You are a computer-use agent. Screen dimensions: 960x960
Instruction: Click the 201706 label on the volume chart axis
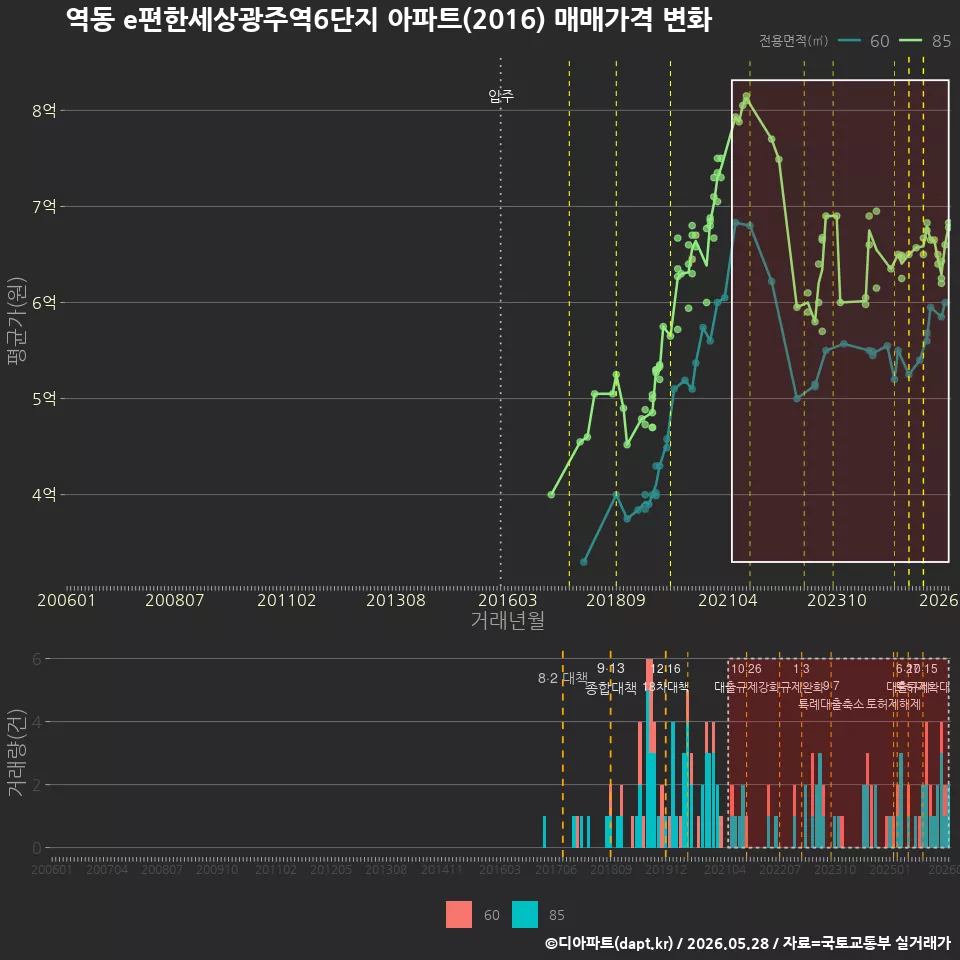[556, 869]
